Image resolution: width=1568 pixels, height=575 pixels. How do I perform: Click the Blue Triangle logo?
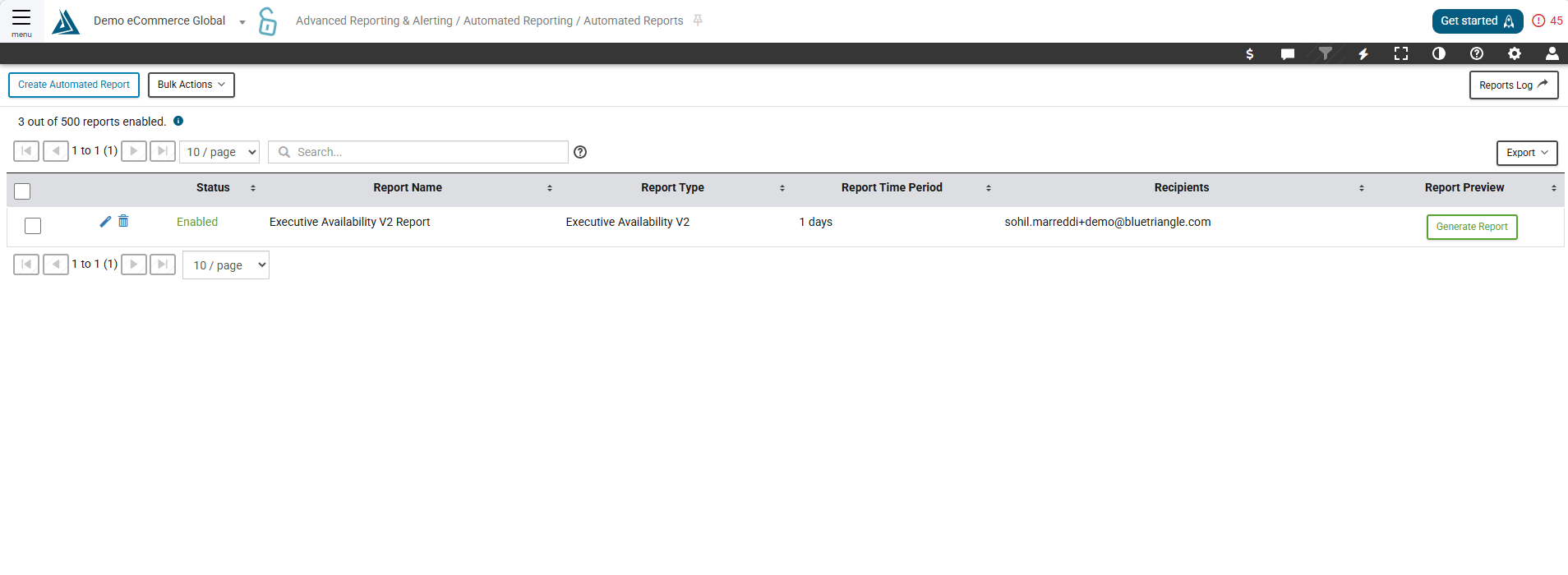[x=66, y=21]
